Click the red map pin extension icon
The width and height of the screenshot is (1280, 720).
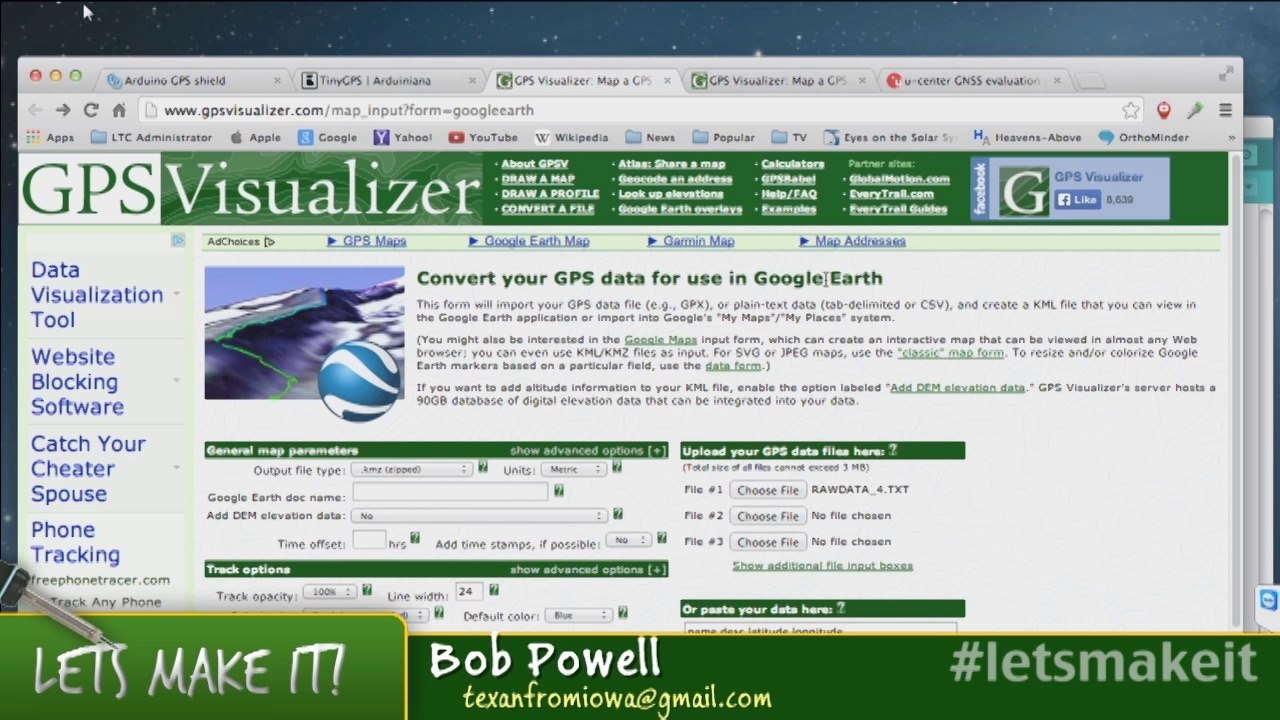click(1163, 110)
